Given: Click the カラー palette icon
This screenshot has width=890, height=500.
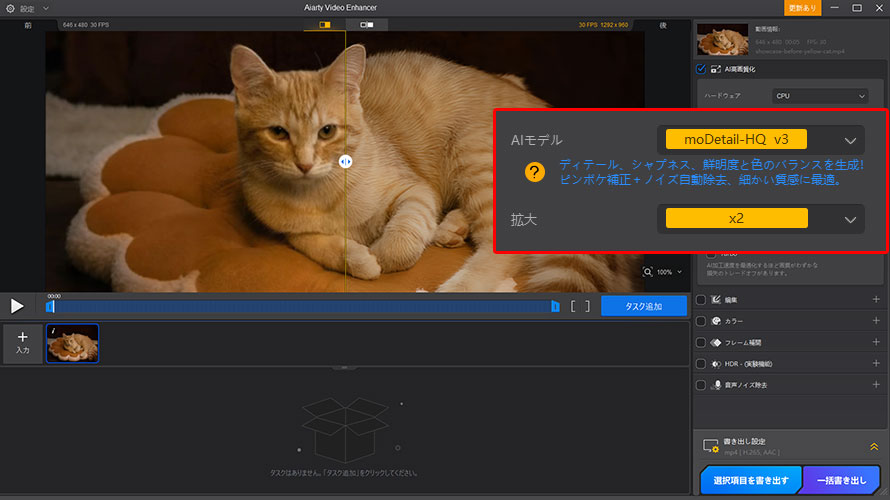Looking at the screenshot, I should (x=716, y=321).
